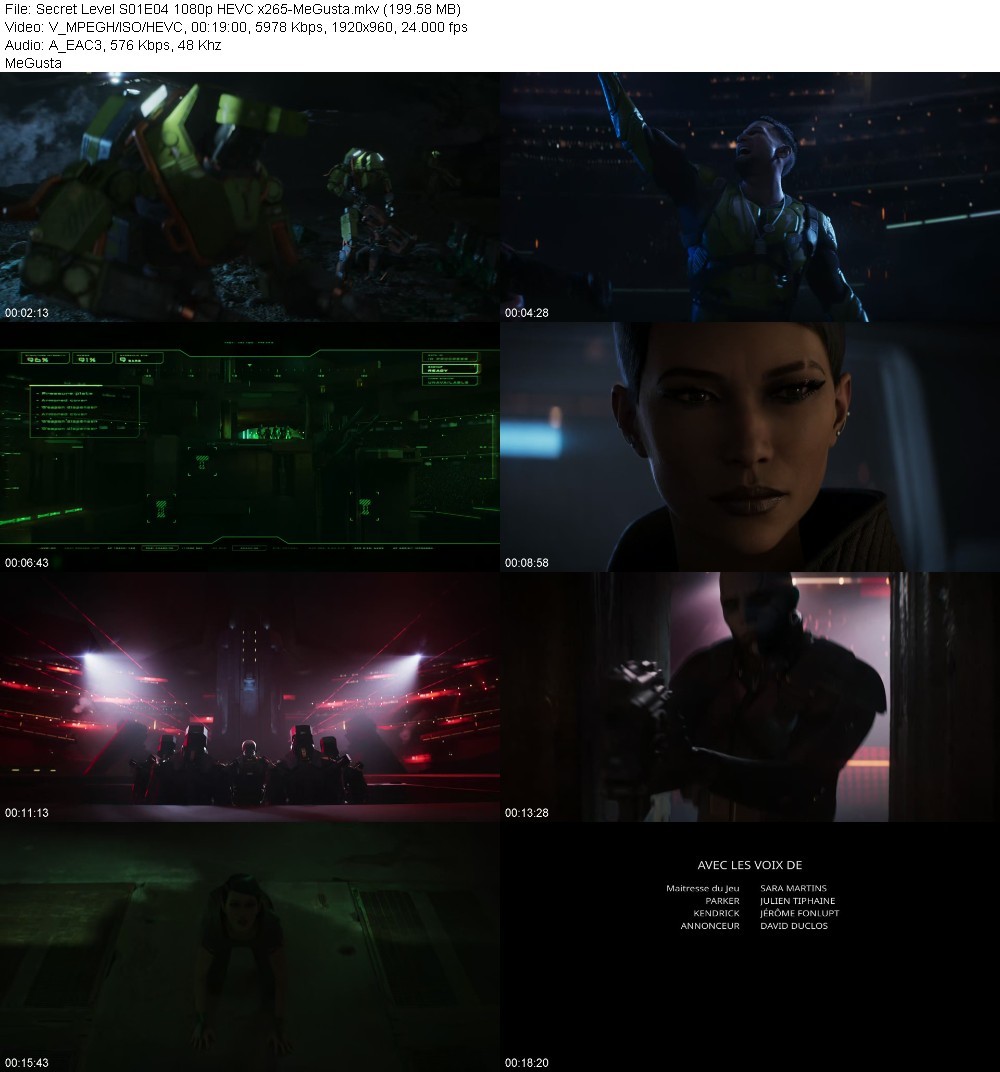The image size is (1000, 1072).
Task: Open the thumbnail timestamped 00:13:28
Action: tap(751, 697)
